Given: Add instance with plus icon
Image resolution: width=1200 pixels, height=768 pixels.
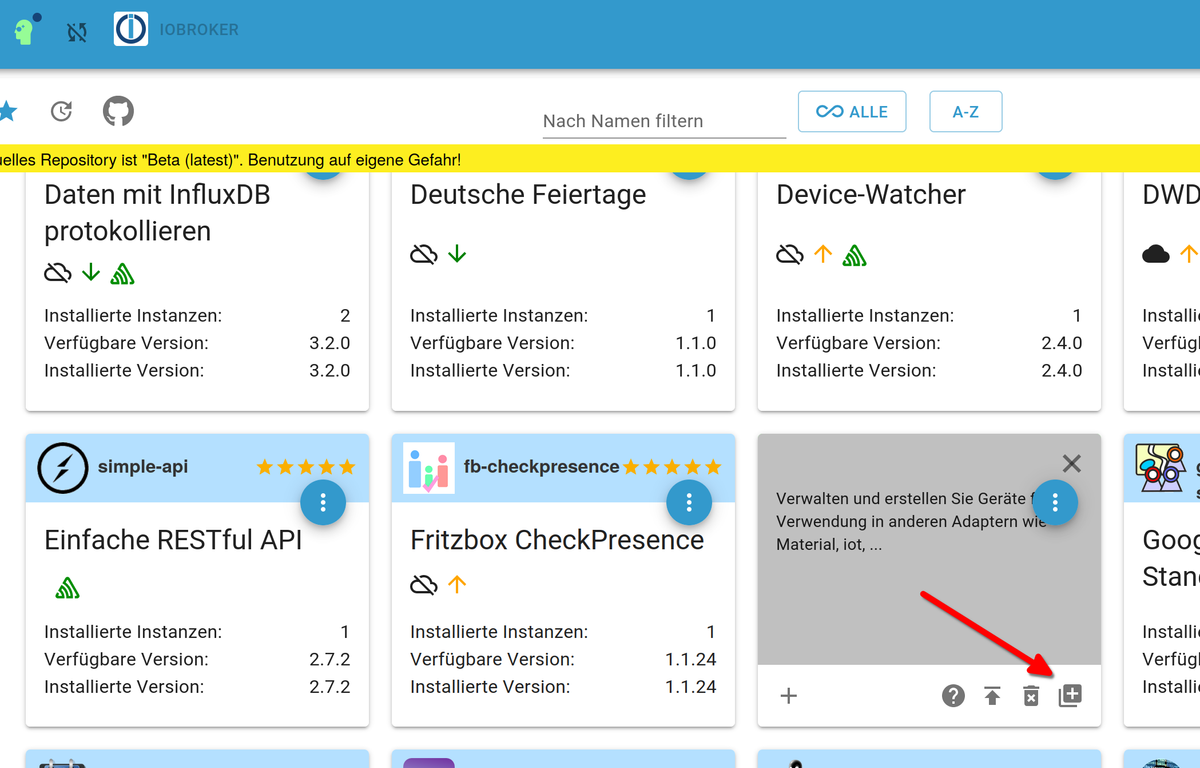Looking at the screenshot, I should click(x=789, y=696).
